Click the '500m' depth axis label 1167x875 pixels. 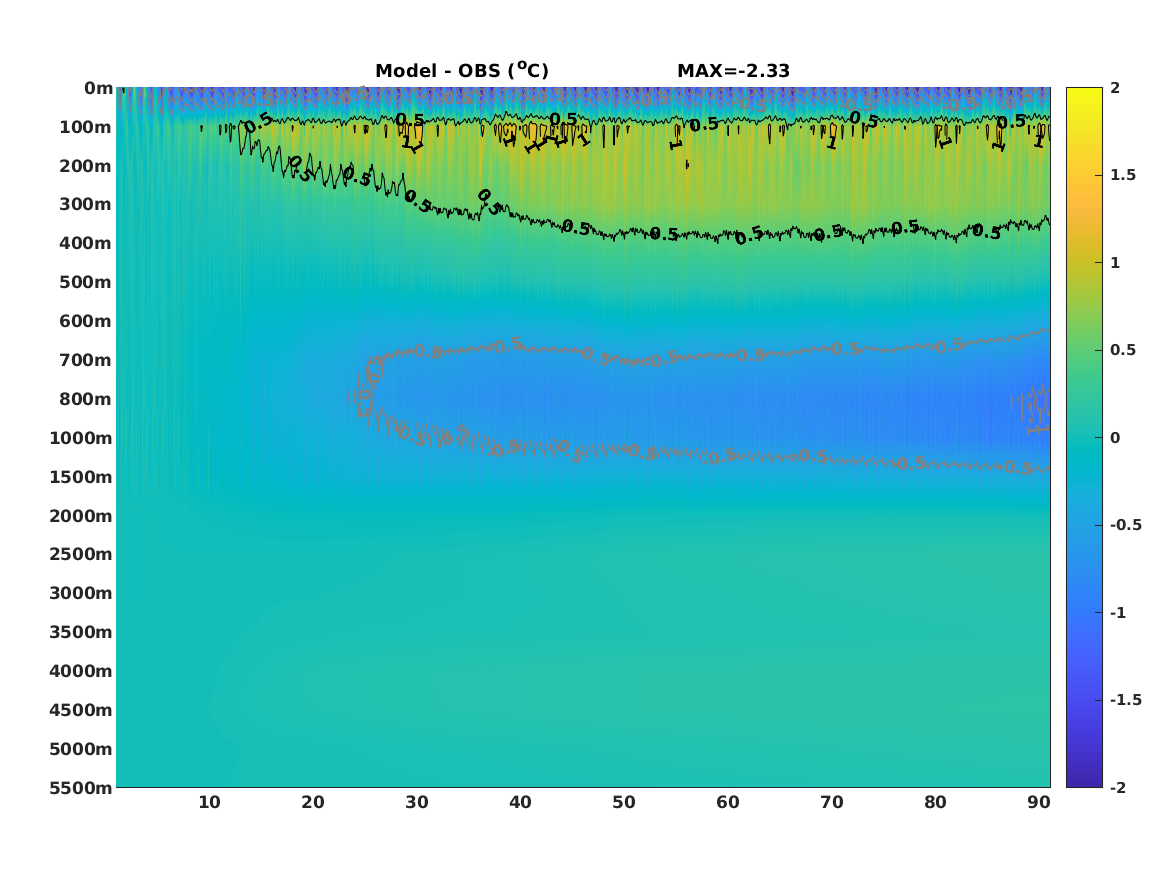(x=86, y=283)
